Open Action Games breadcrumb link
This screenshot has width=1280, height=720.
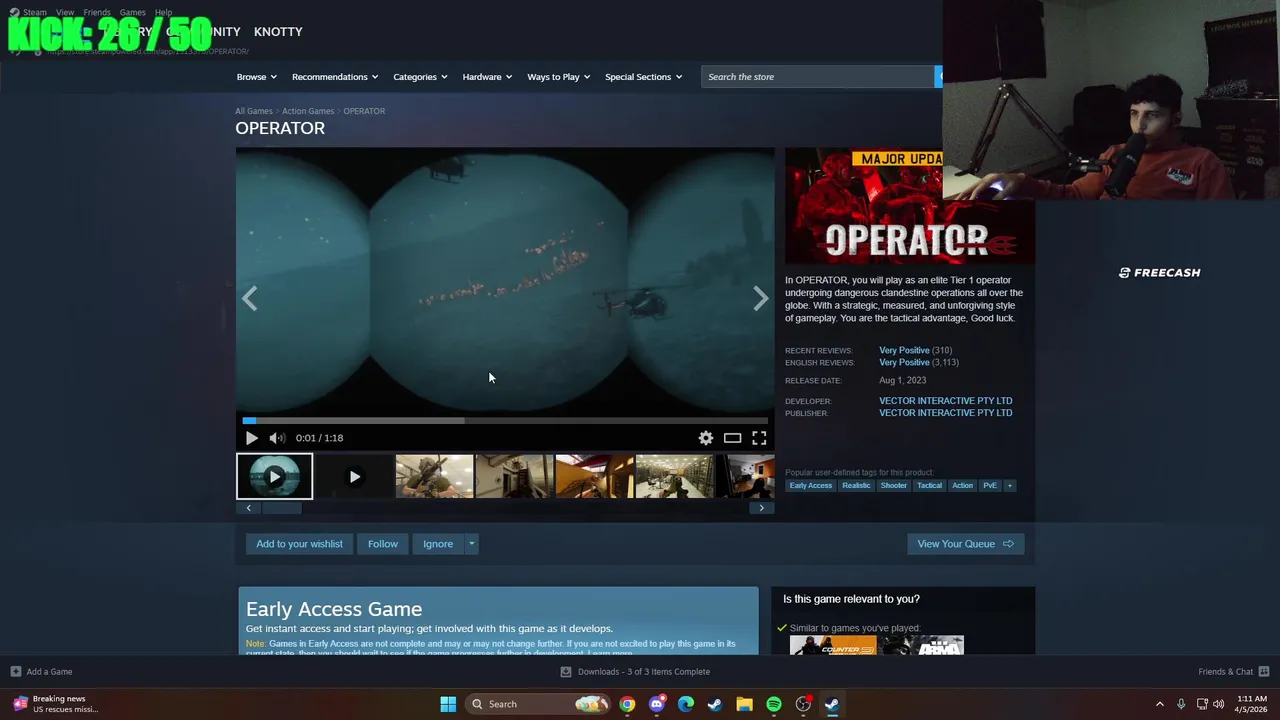pyautogui.click(x=308, y=111)
